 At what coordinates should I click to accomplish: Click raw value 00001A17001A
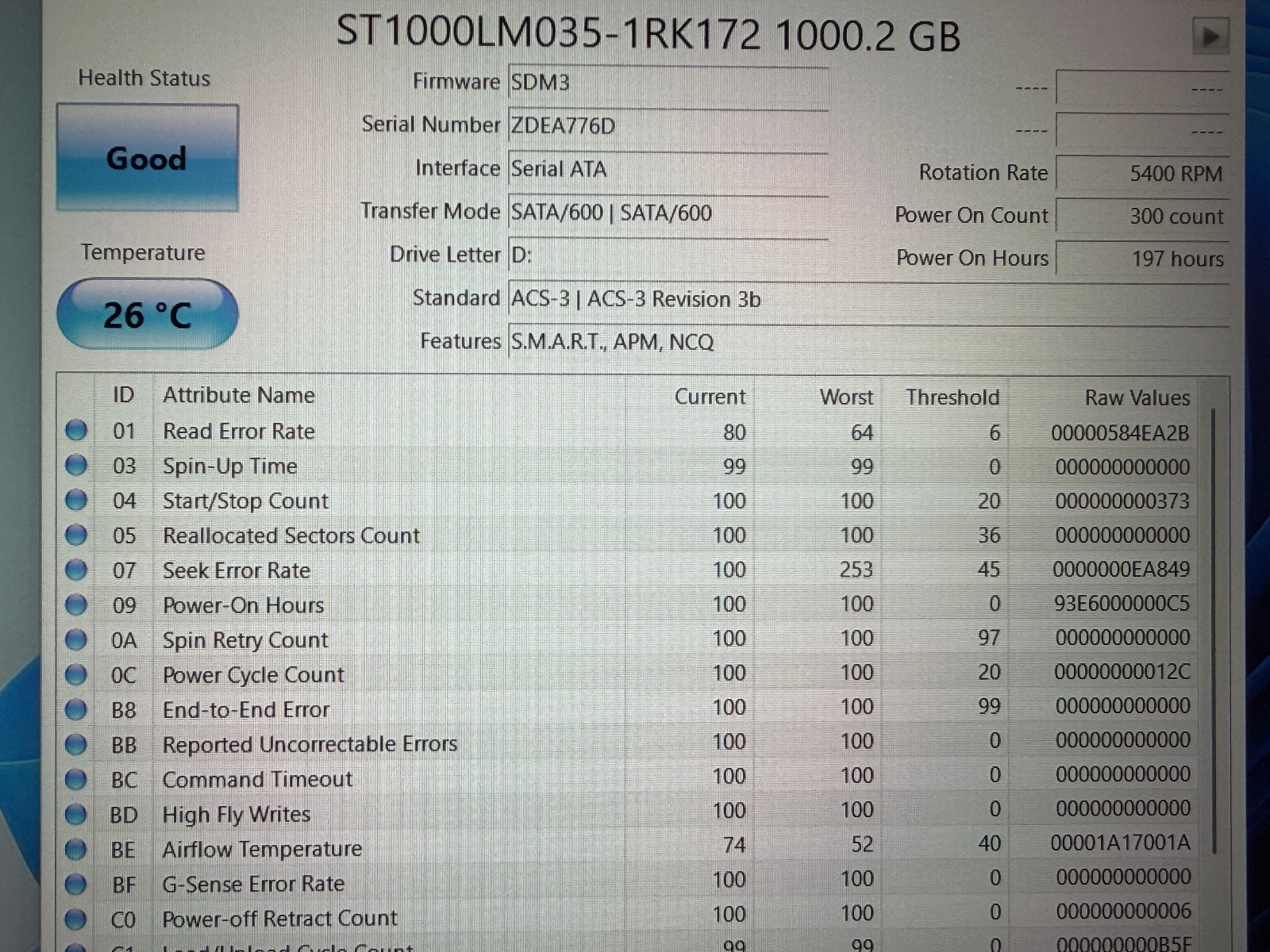point(1121,843)
